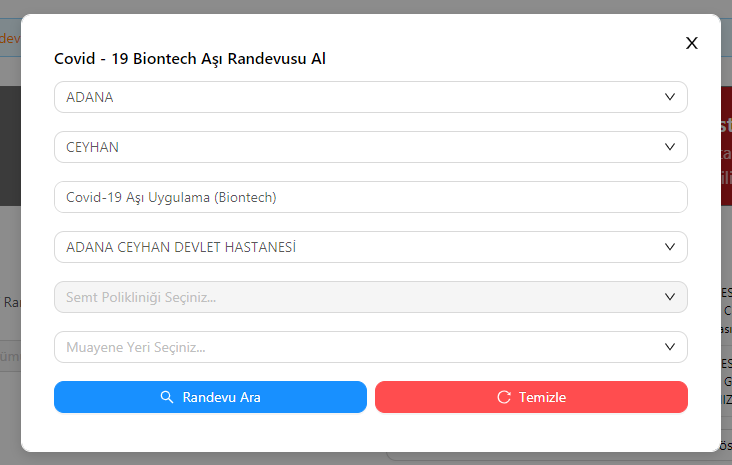The height and width of the screenshot is (465, 732).
Task: Open the CEYHAN district dropdown
Action: click(x=370, y=147)
